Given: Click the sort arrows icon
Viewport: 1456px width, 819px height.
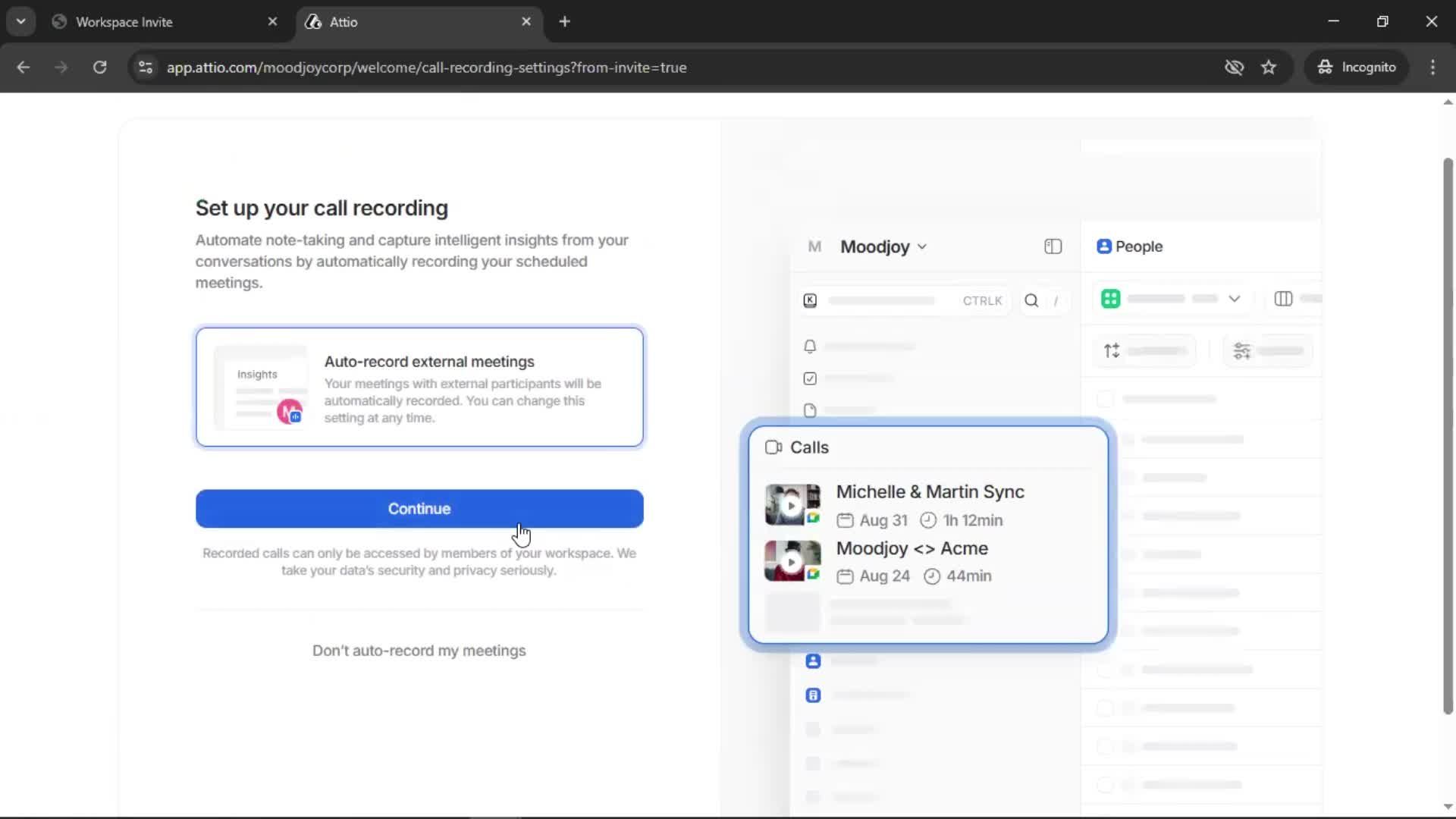Looking at the screenshot, I should (x=1112, y=351).
